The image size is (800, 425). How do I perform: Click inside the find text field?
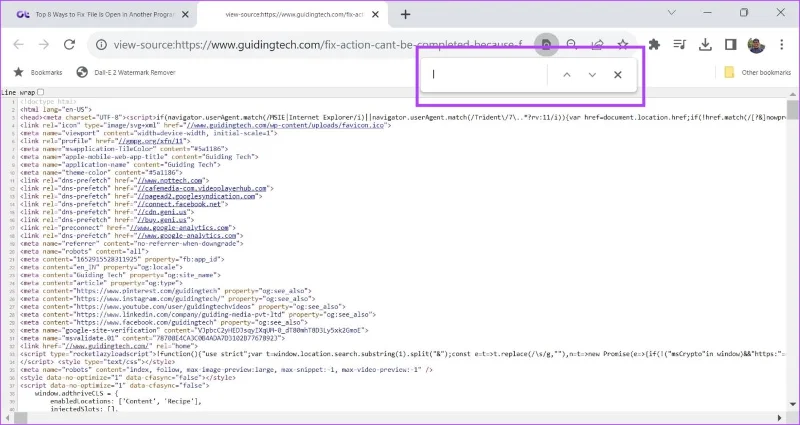point(487,74)
